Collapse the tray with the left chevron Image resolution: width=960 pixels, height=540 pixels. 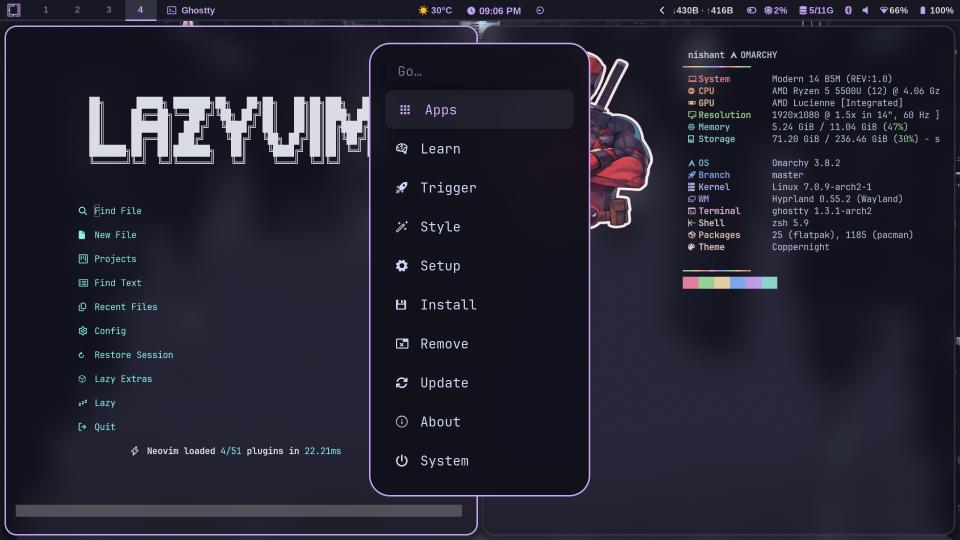pyautogui.click(x=662, y=10)
